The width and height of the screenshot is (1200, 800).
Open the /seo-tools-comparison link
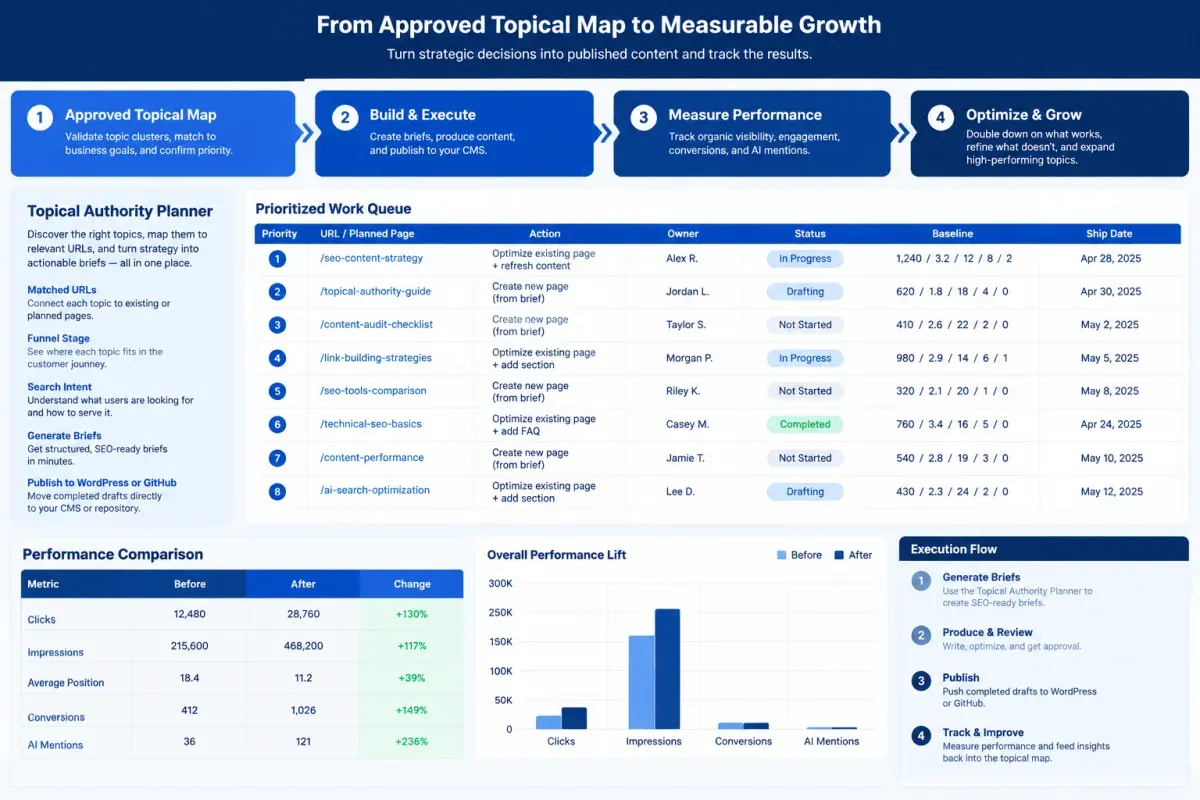coord(373,391)
